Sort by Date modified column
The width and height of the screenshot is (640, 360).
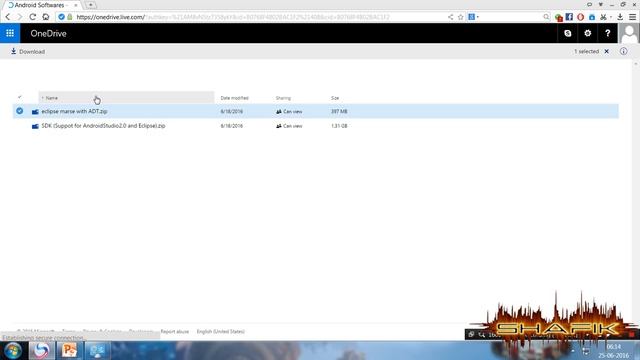(234, 98)
